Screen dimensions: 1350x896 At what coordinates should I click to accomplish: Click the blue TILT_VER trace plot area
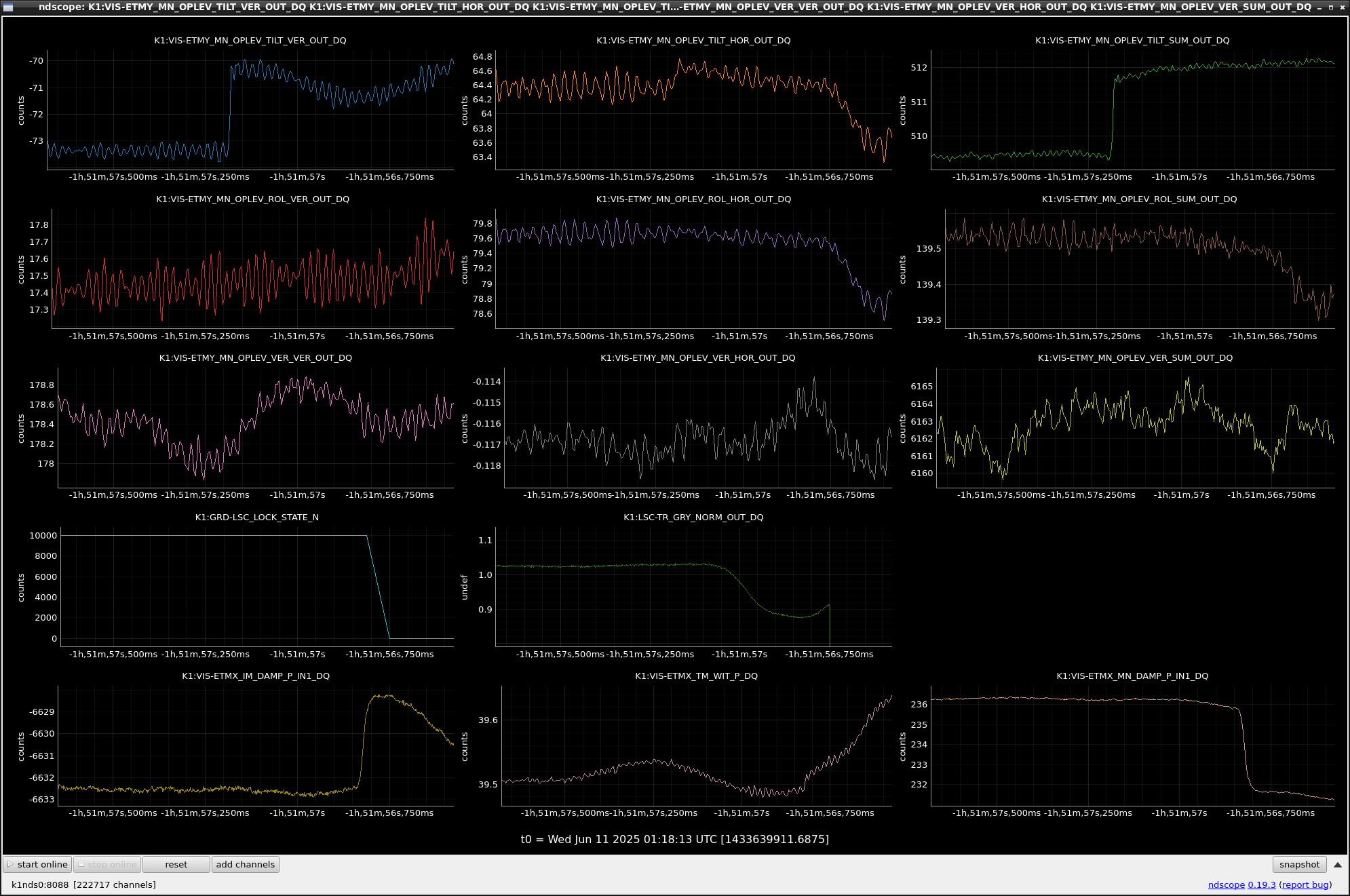coord(250,109)
